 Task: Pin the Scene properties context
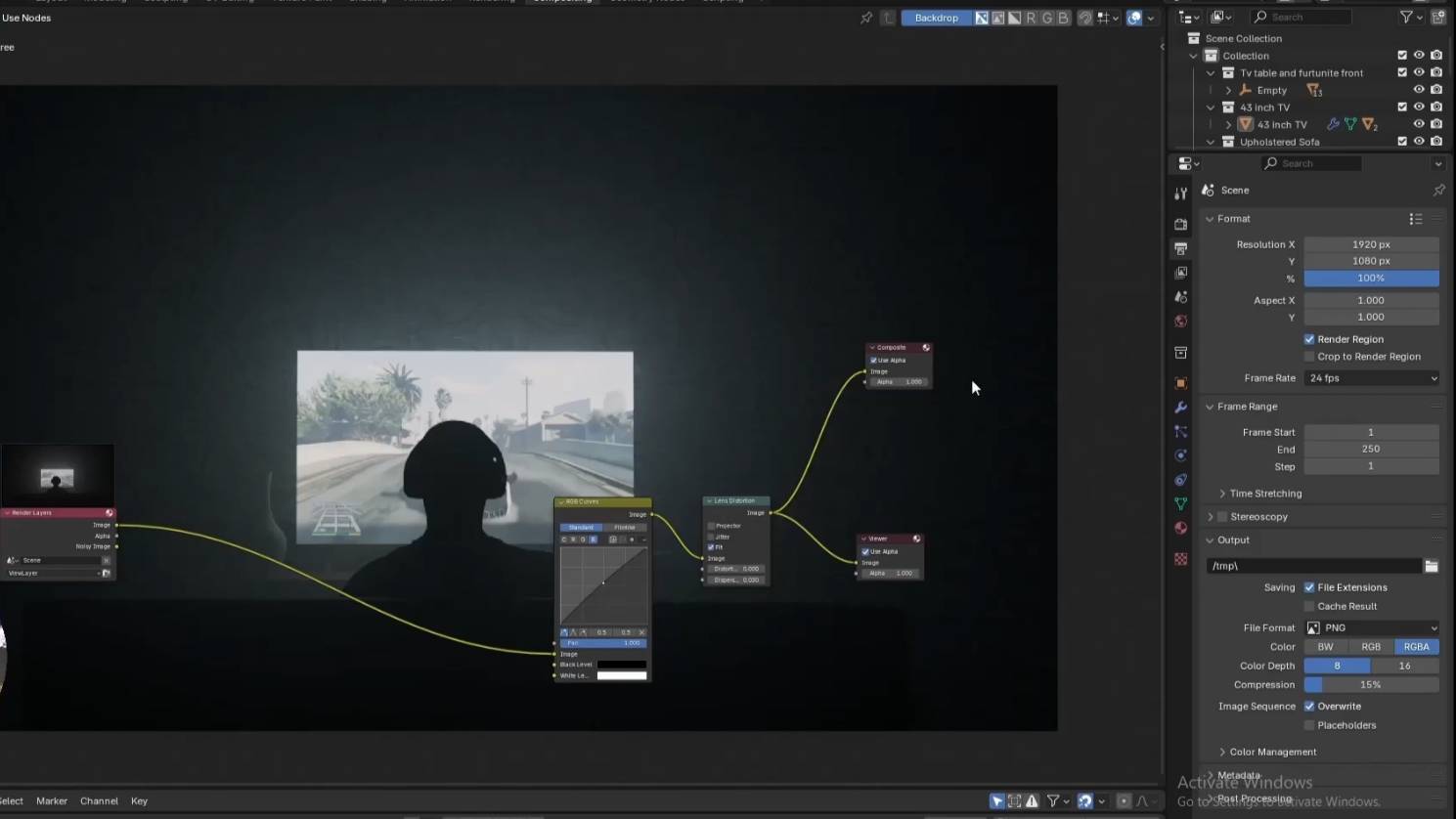(1439, 191)
